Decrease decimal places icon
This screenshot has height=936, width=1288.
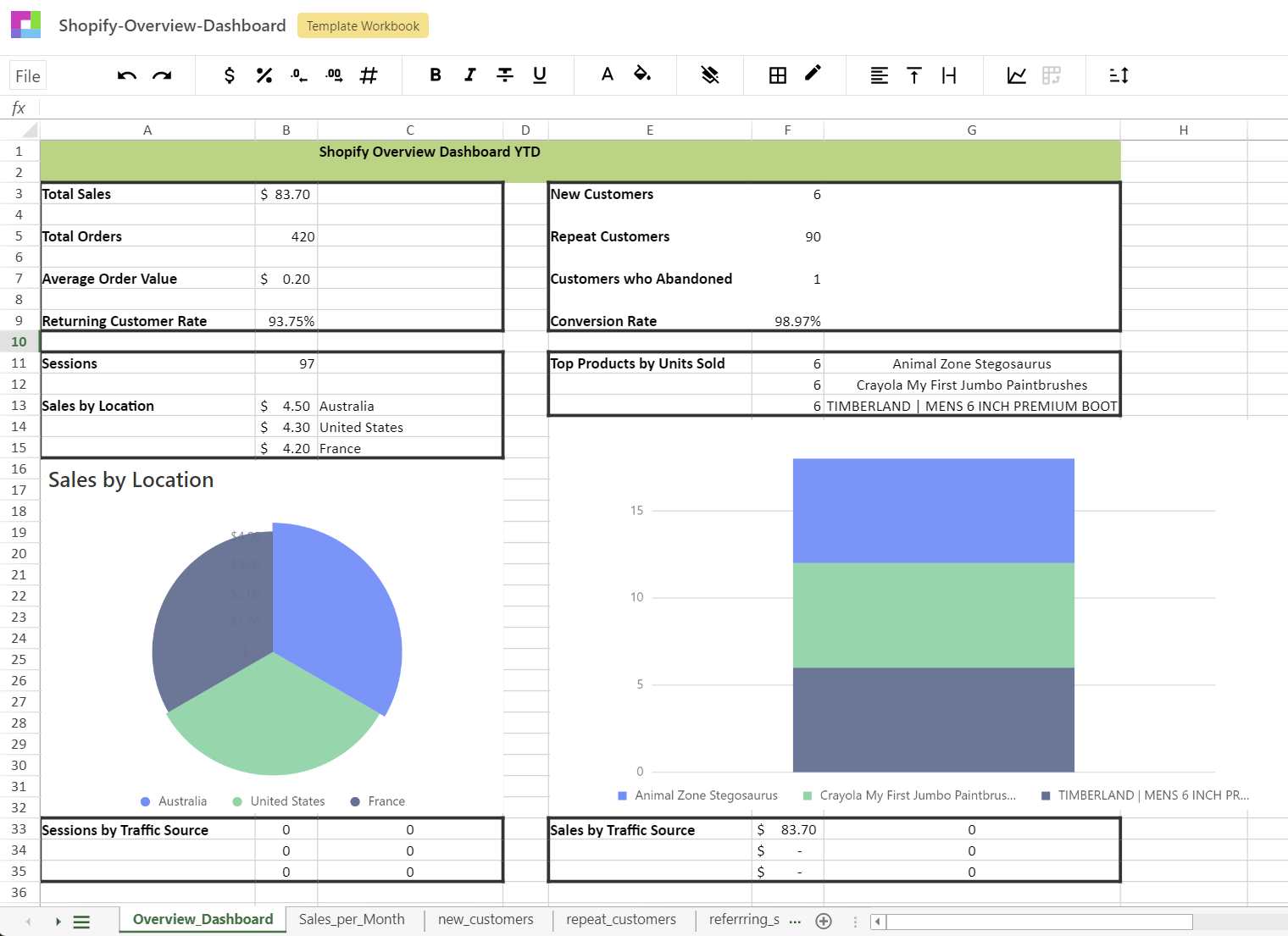point(299,75)
